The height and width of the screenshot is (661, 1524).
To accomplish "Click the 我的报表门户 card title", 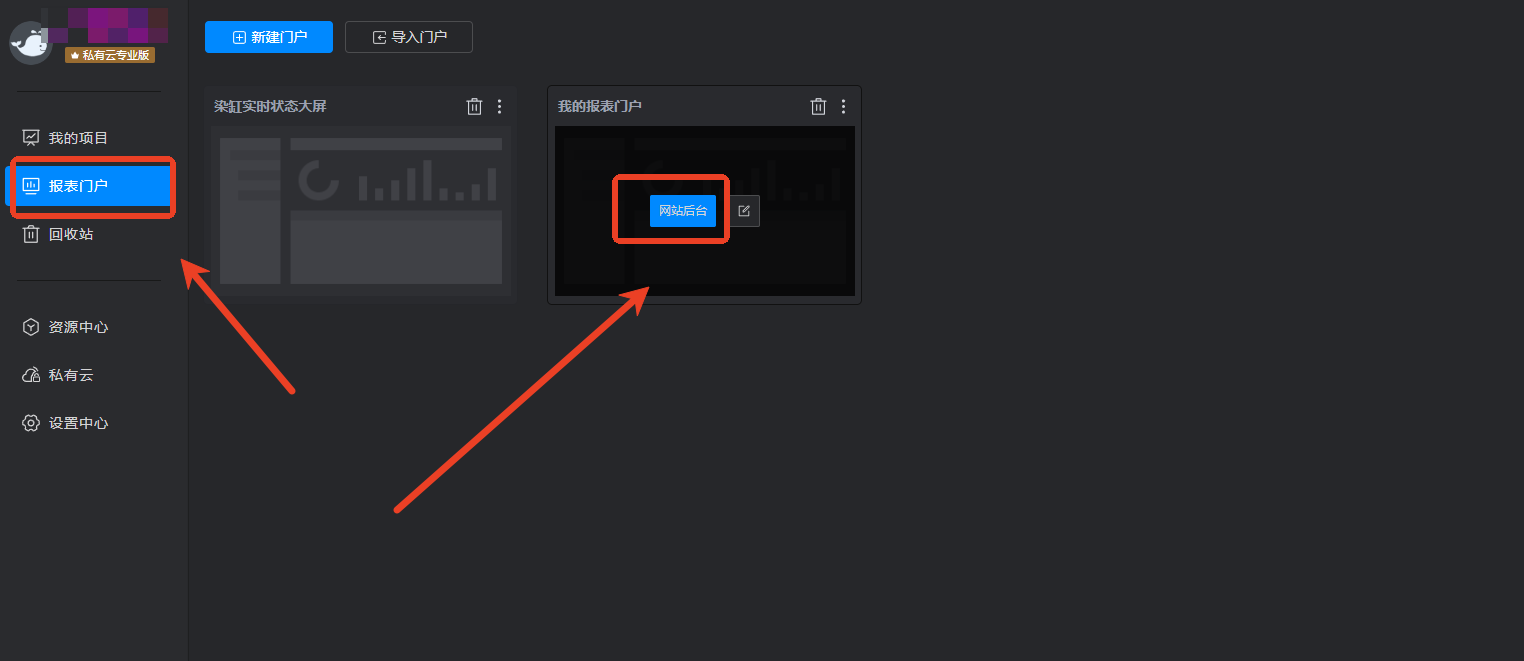I will click(x=600, y=106).
